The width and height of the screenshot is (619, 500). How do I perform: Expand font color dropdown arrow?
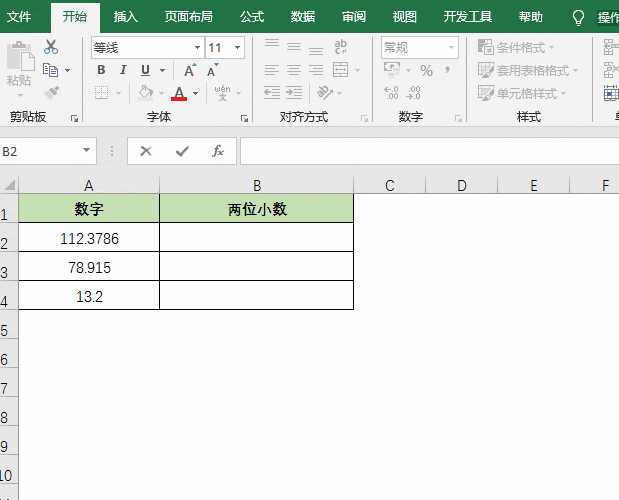coord(195,94)
